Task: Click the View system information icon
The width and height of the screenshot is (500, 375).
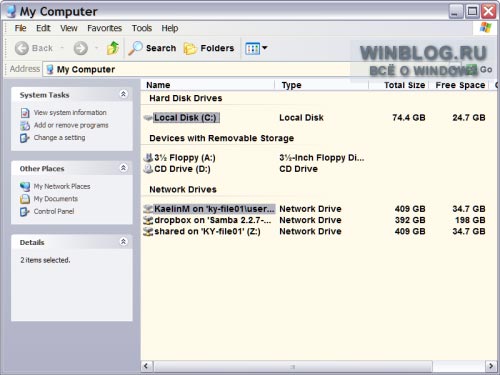Action: click(25, 113)
